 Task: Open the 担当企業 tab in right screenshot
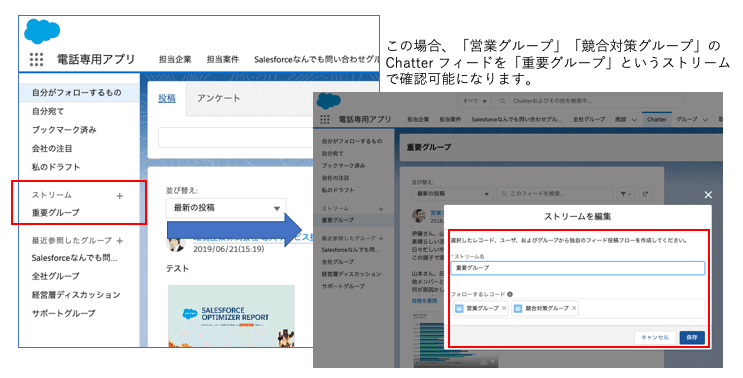418,119
